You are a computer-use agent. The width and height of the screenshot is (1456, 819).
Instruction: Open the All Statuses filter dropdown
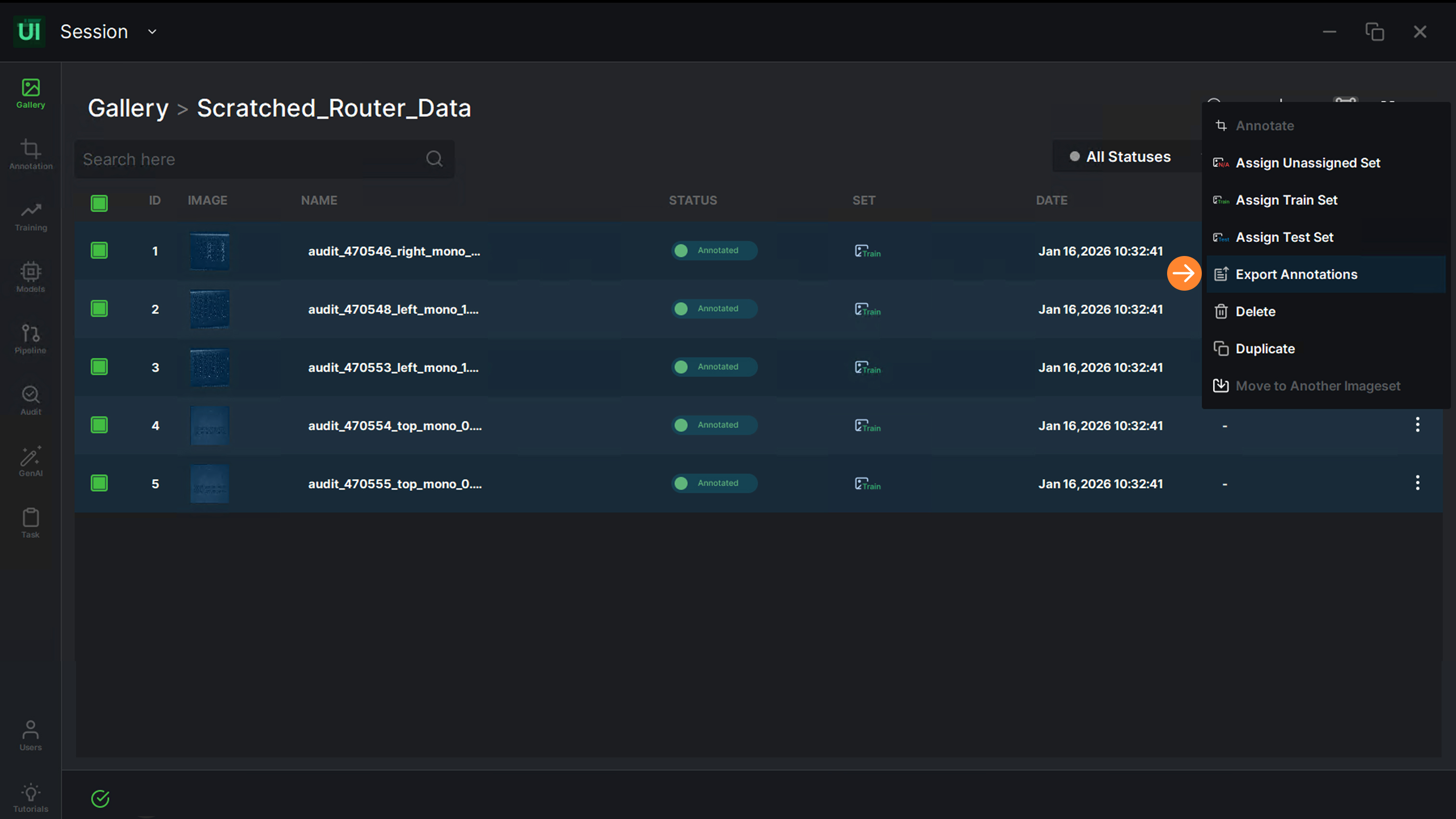pyautogui.click(x=1121, y=157)
